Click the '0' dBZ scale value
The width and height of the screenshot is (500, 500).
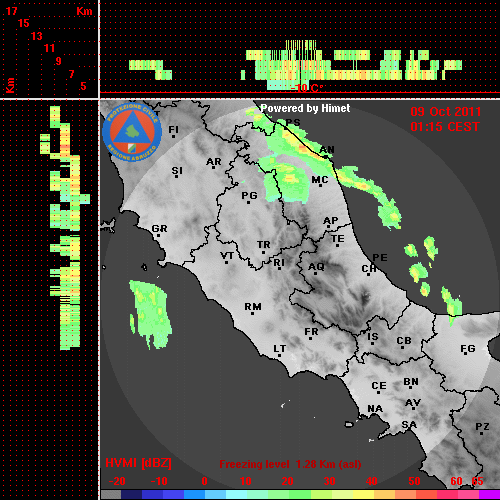click(x=204, y=481)
